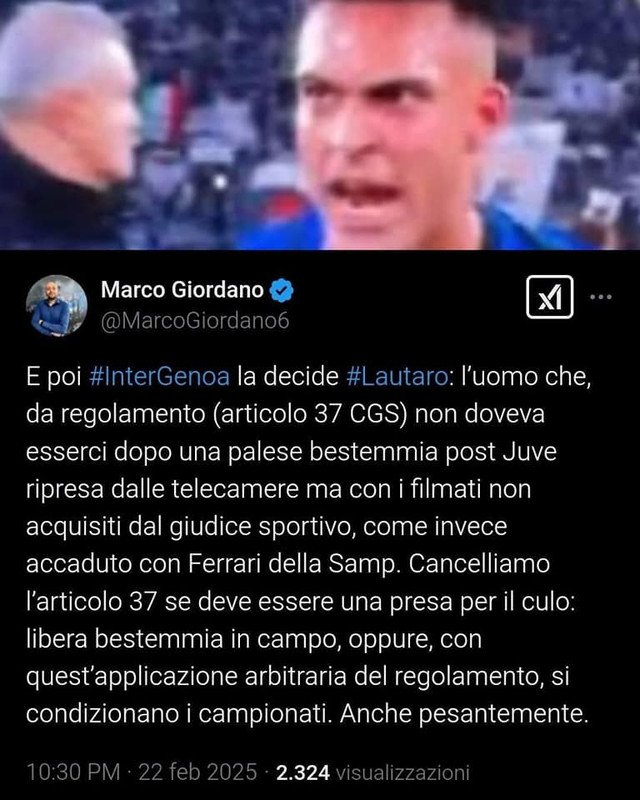The width and height of the screenshot is (640, 800).
Task: Visit the @MarcoGiordano6 handle
Action: coord(195,321)
